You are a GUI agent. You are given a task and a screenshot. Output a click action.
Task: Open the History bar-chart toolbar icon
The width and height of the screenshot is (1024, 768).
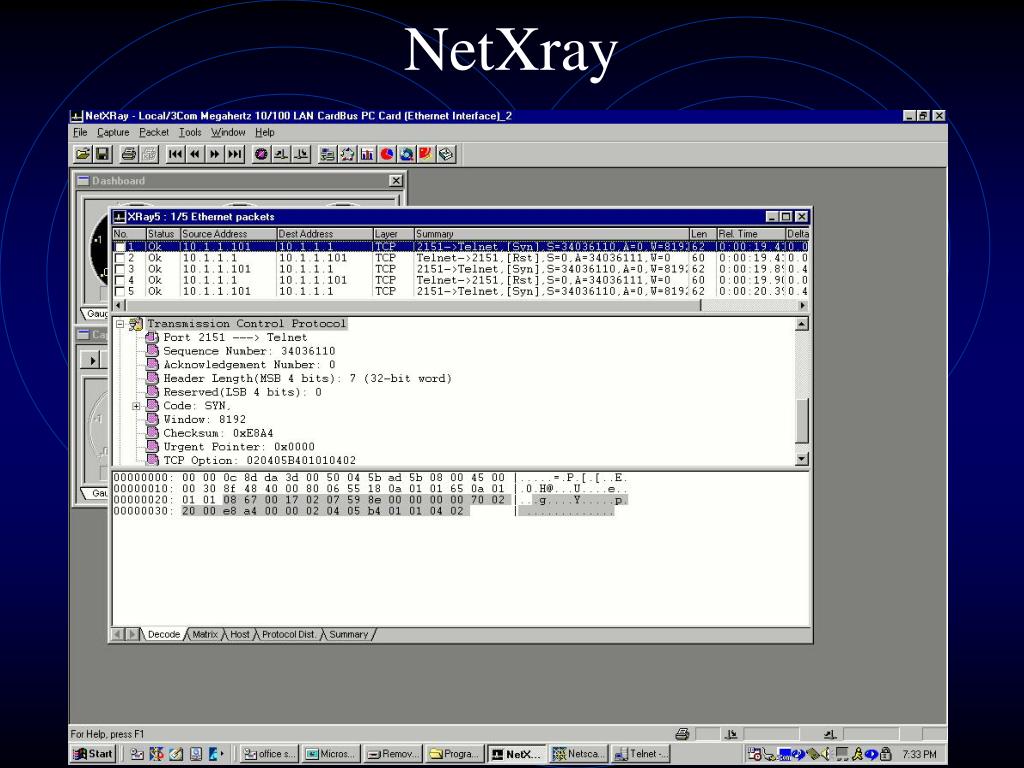pyautogui.click(x=367, y=154)
